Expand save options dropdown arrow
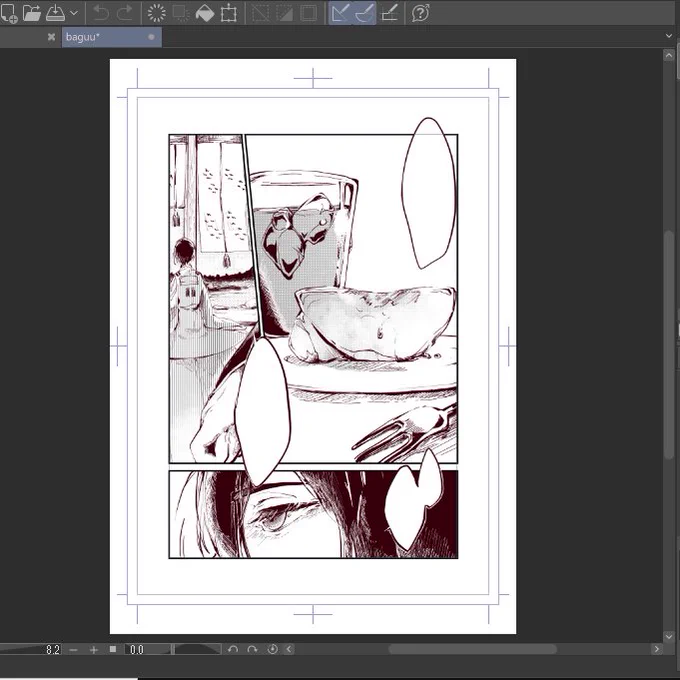680x680 pixels. point(74,13)
